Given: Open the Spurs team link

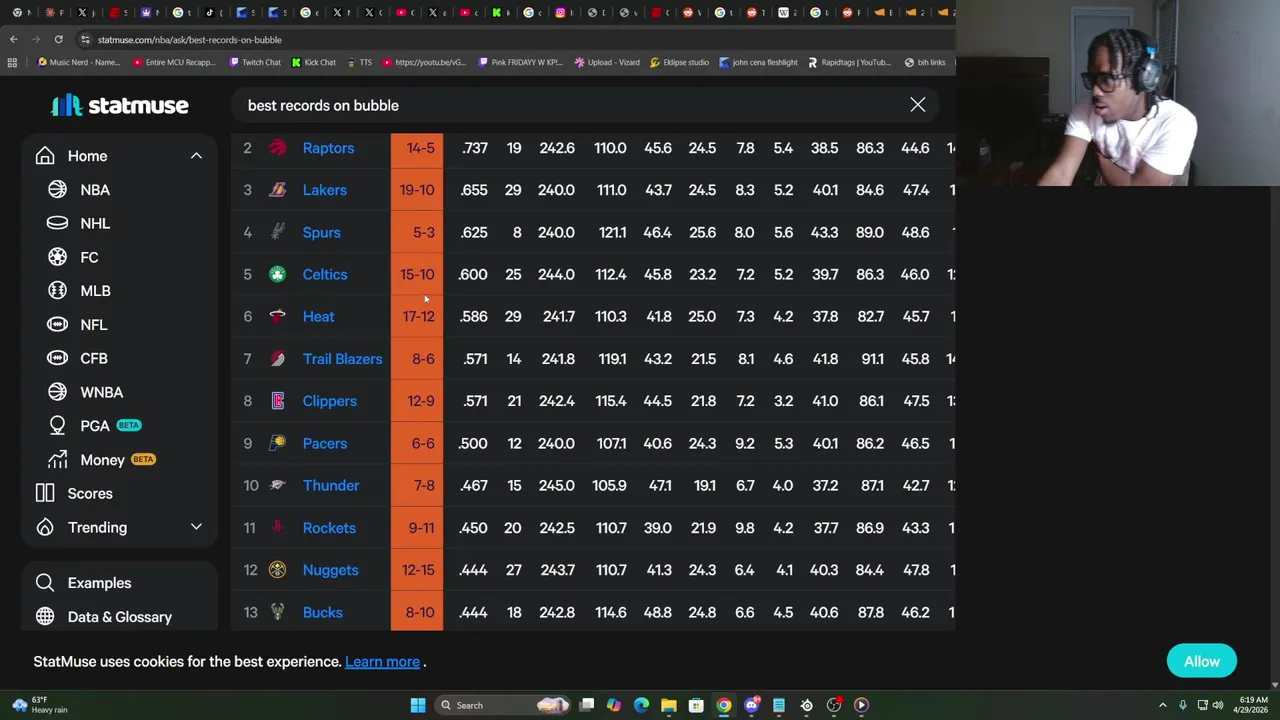Looking at the screenshot, I should (321, 232).
